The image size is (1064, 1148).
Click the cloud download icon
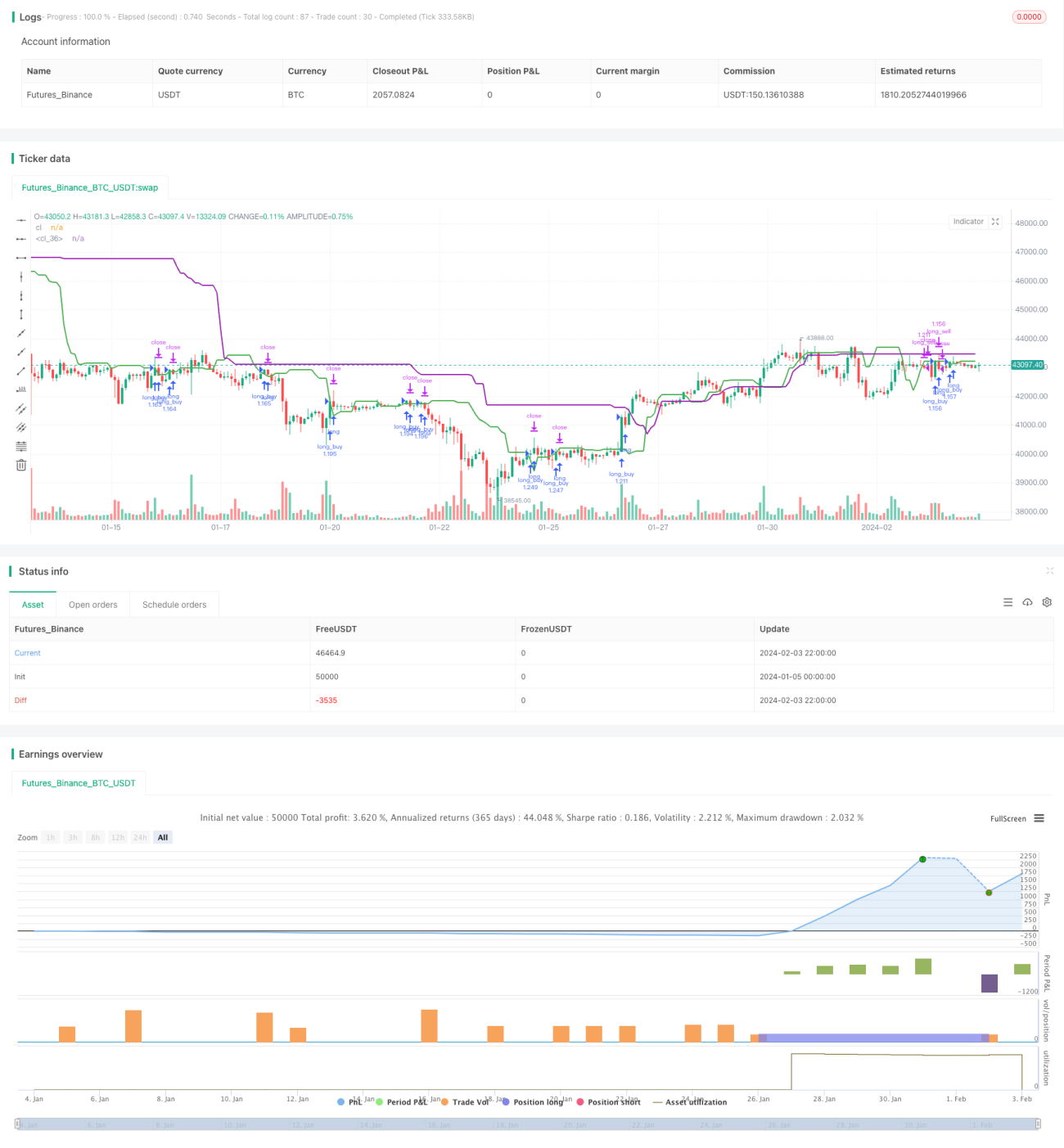[1027, 602]
